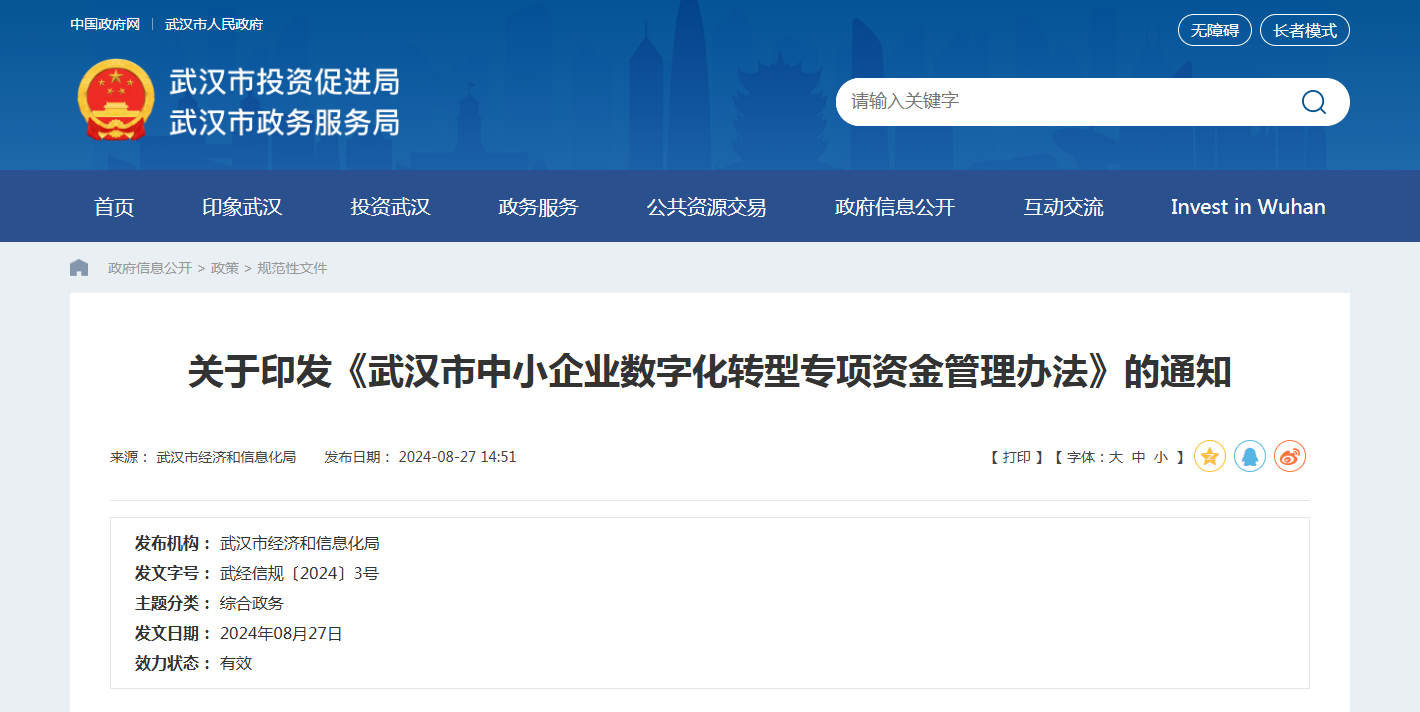The width and height of the screenshot is (1420, 712).
Task: Open the 中国政府网 link
Action: [x=105, y=24]
